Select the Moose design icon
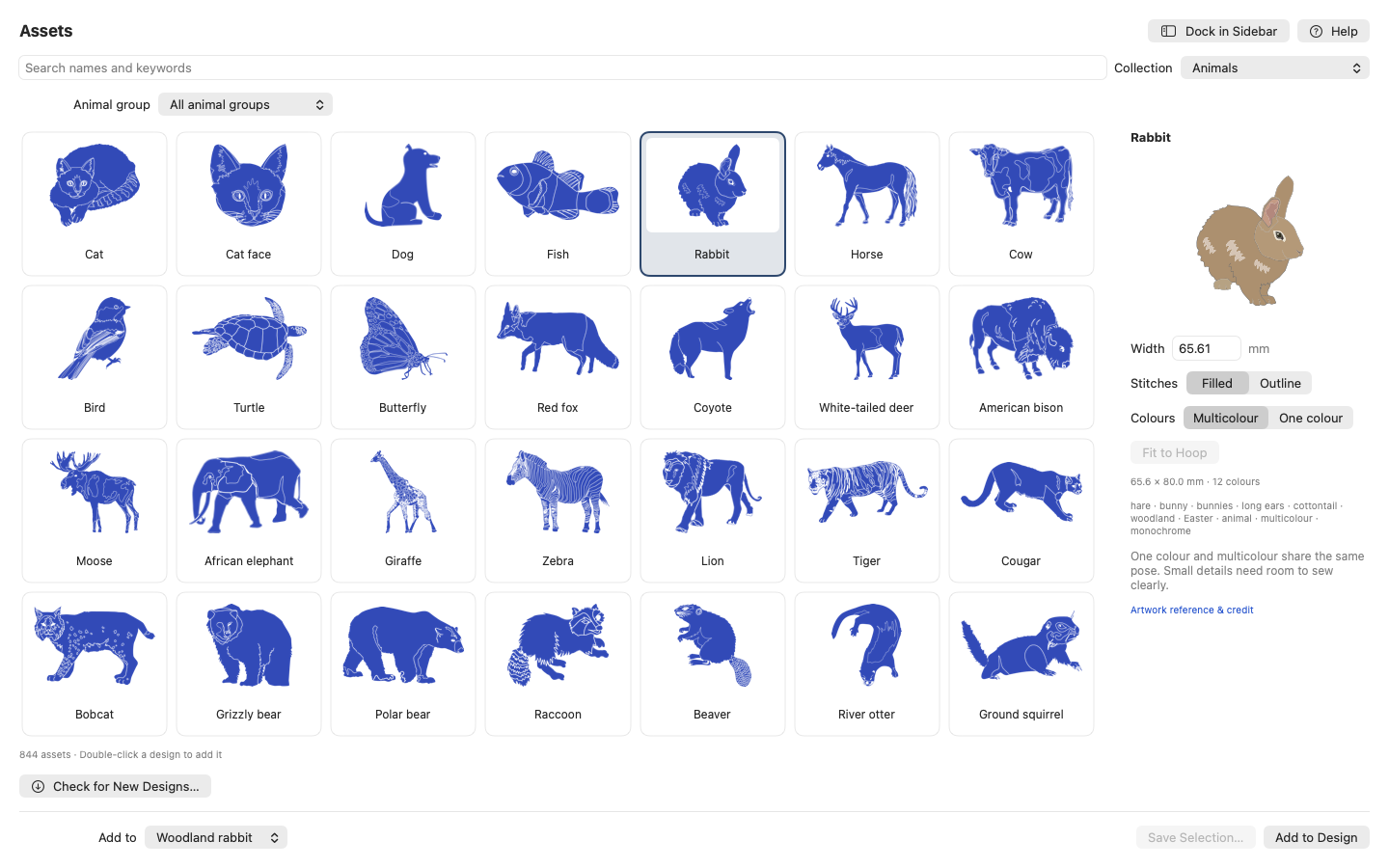Viewport: 1389px width, 868px height. pos(95,510)
